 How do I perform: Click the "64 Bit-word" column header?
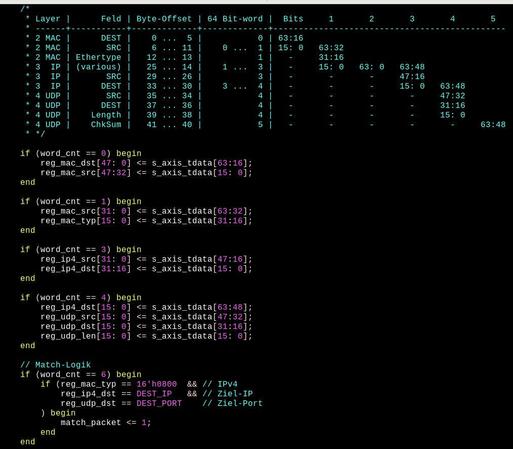point(235,19)
